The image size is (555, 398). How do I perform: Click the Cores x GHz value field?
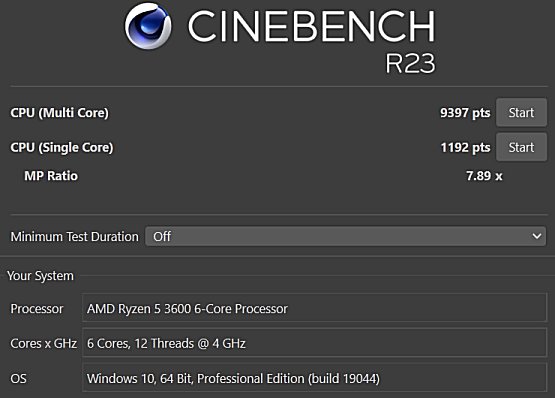point(314,343)
